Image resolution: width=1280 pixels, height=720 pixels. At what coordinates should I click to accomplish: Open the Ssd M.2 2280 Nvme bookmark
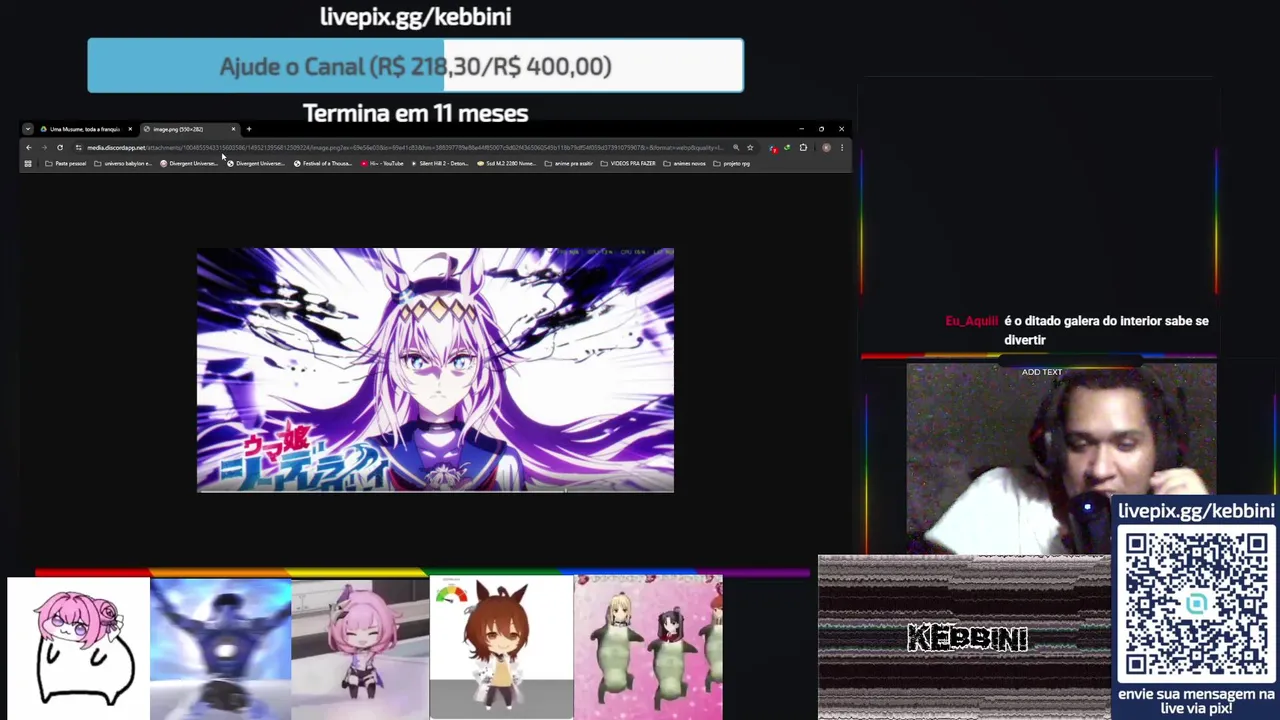(507, 163)
